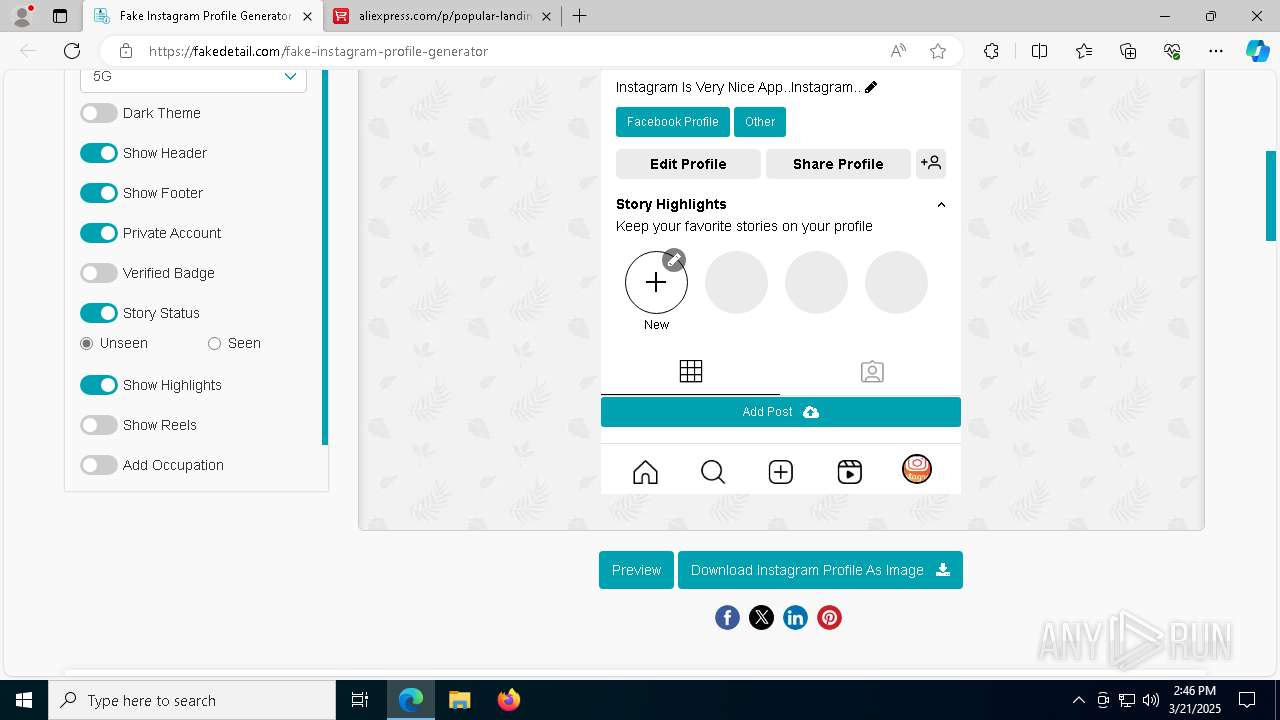Add this page to favorites star

point(938,51)
